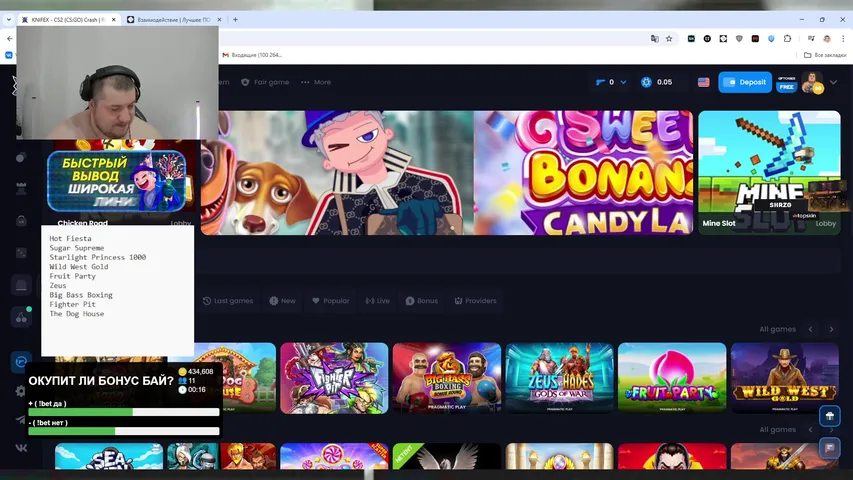Open the tab search dropdown arrow

tap(9, 20)
